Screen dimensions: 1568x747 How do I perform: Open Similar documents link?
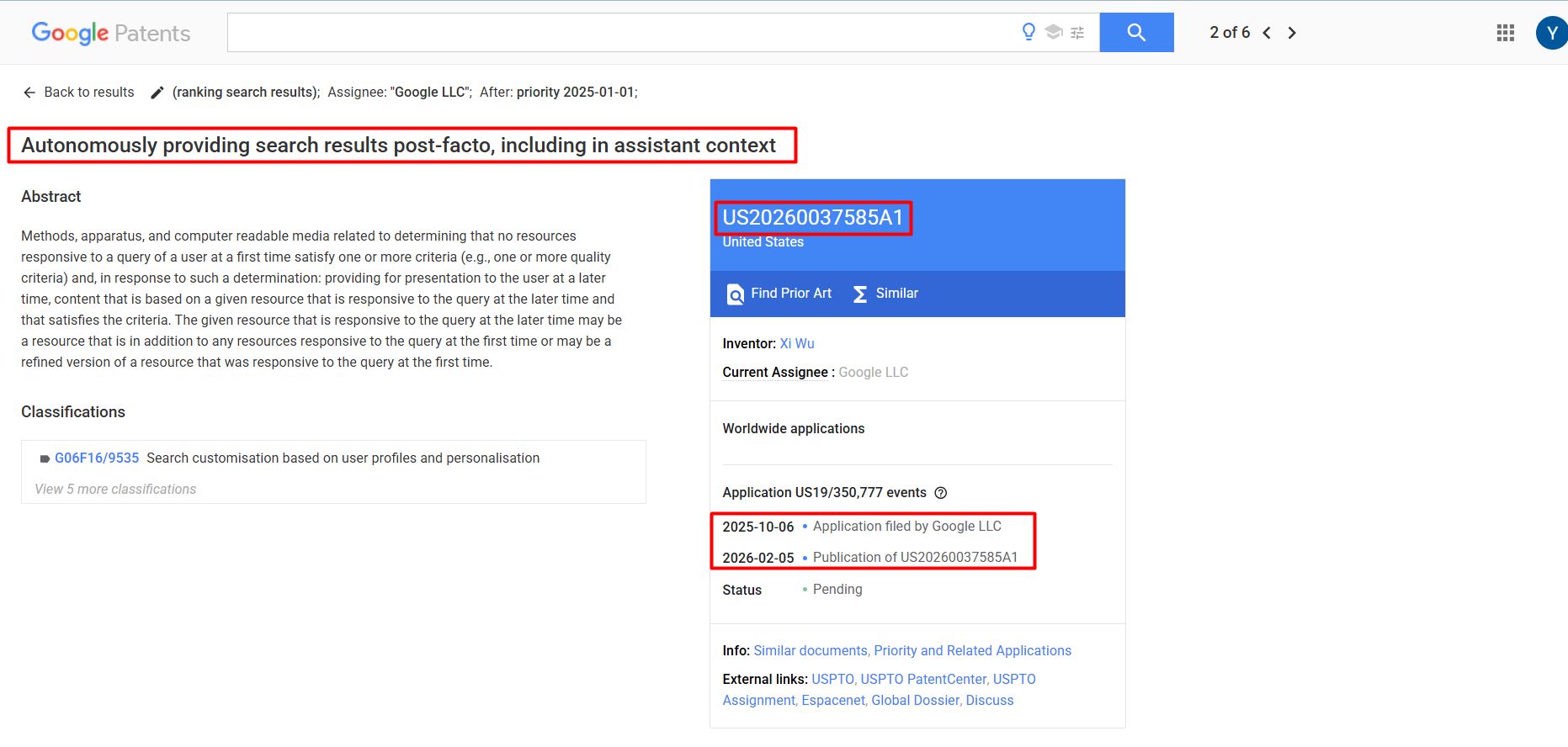pyautogui.click(x=811, y=650)
